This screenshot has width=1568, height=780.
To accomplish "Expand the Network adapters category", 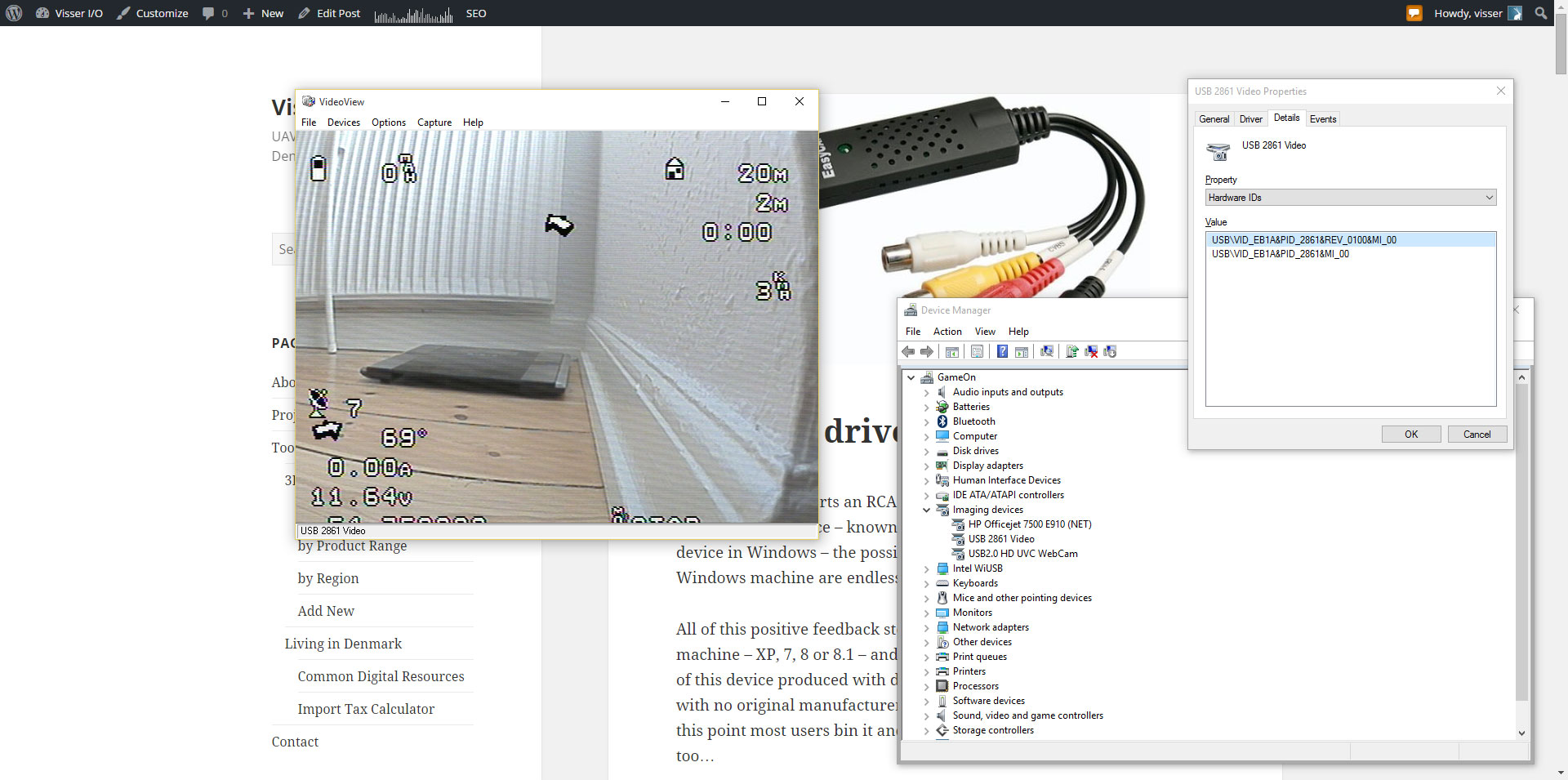I will click(927, 627).
